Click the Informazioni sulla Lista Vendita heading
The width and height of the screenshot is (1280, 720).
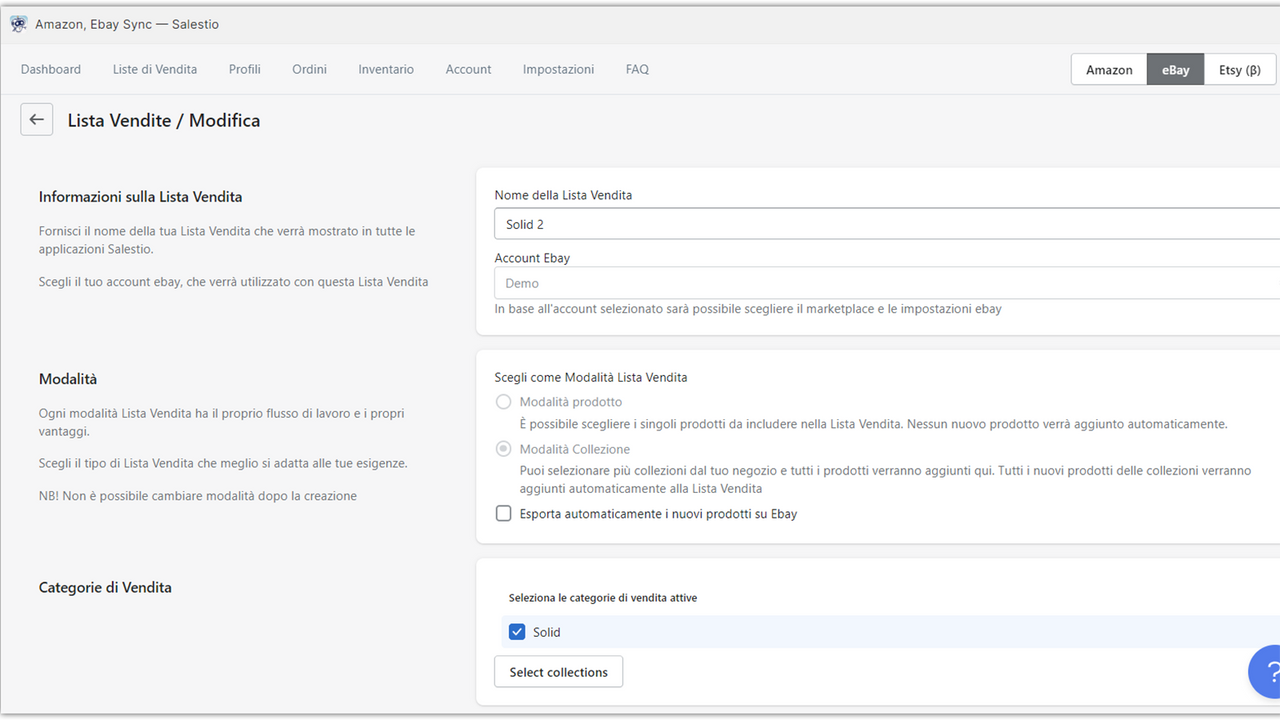[141, 197]
